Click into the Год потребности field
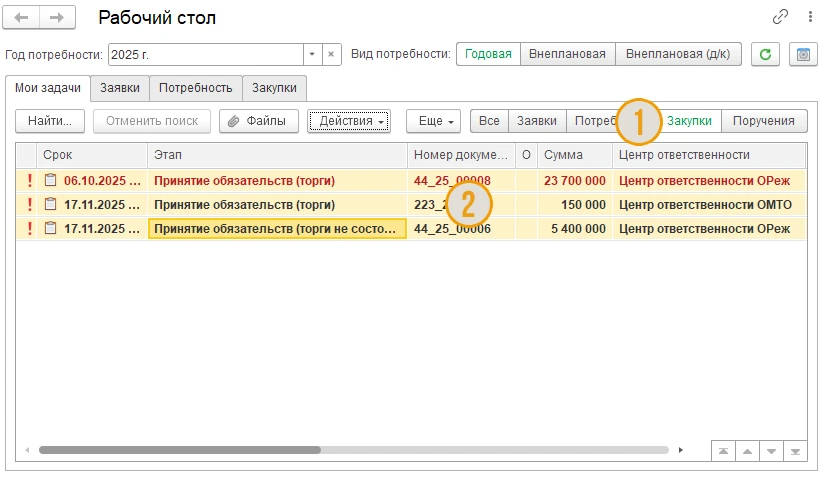 [x=206, y=54]
